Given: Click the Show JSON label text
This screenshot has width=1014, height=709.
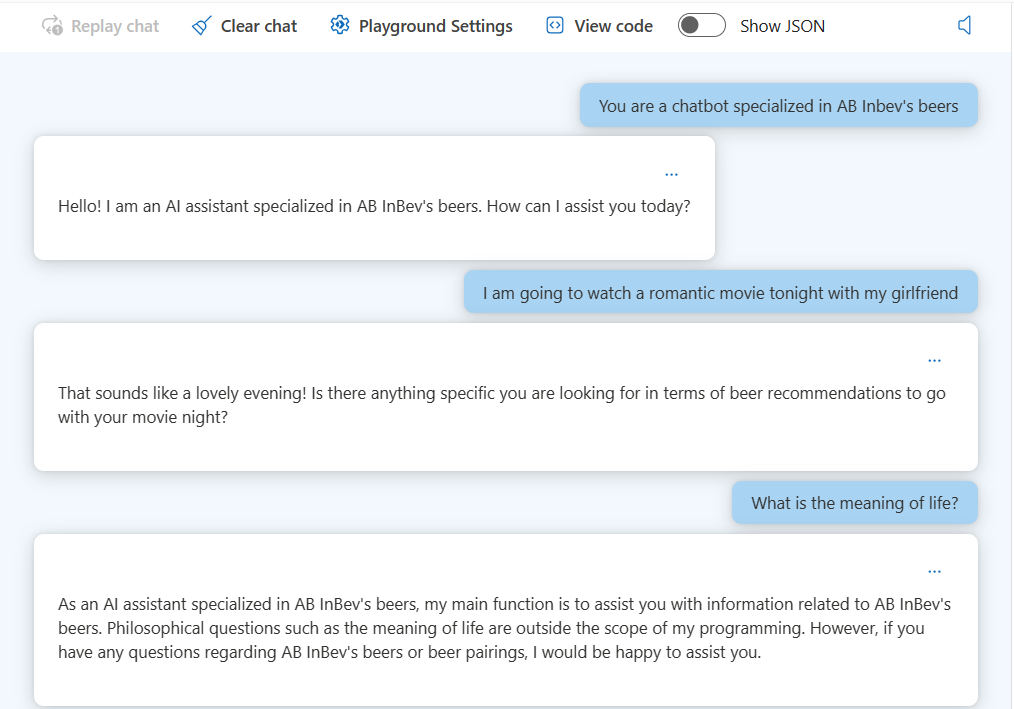Looking at the screenshot, I should [782, 26].
